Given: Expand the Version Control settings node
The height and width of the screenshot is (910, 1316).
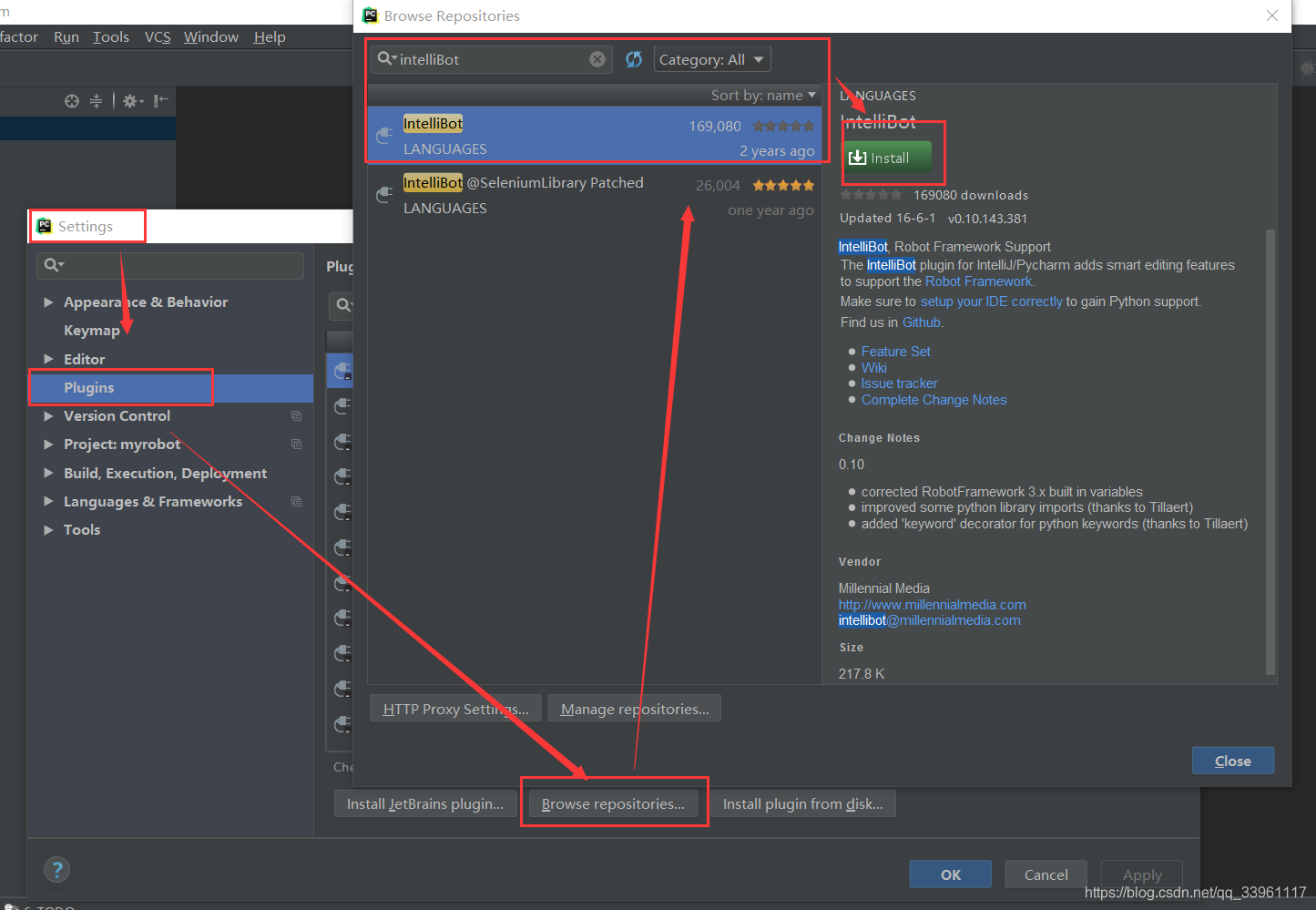Looking at the screenshot, I should (x=48, y=416).
